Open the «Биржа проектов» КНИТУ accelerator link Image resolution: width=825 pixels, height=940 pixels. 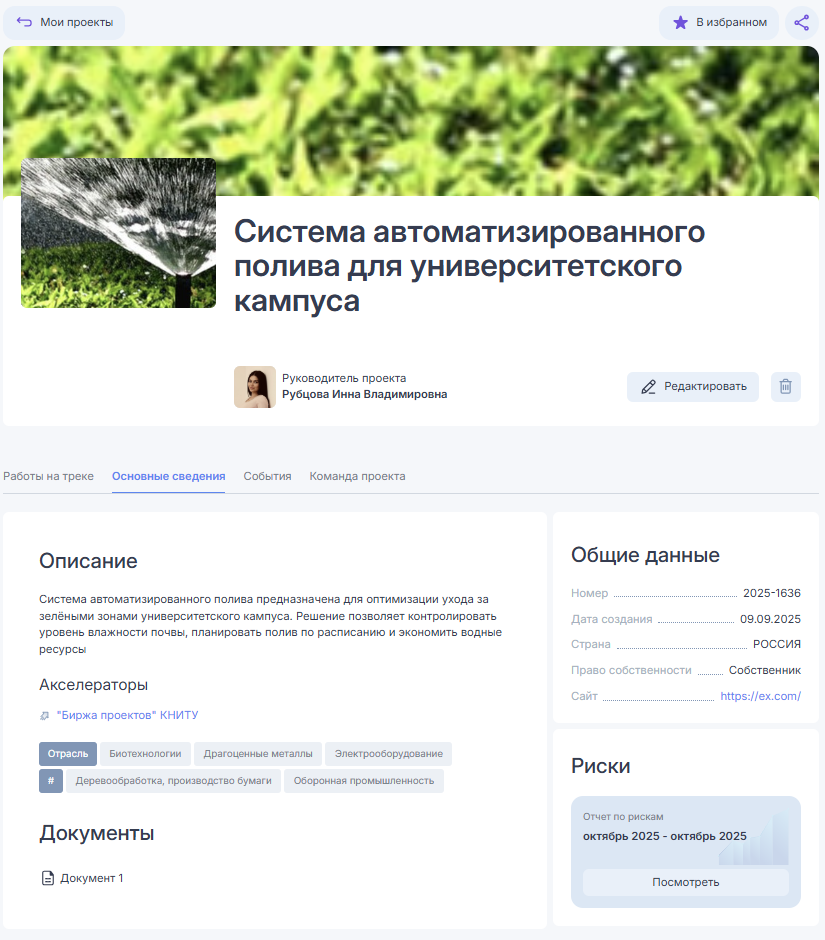127,715
